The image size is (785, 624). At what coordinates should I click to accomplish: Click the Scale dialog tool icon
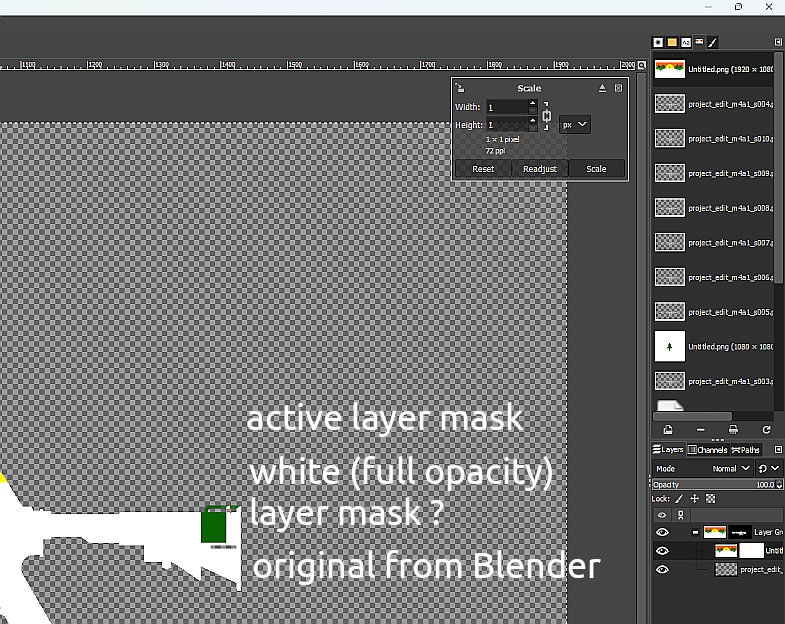point(460,88)
